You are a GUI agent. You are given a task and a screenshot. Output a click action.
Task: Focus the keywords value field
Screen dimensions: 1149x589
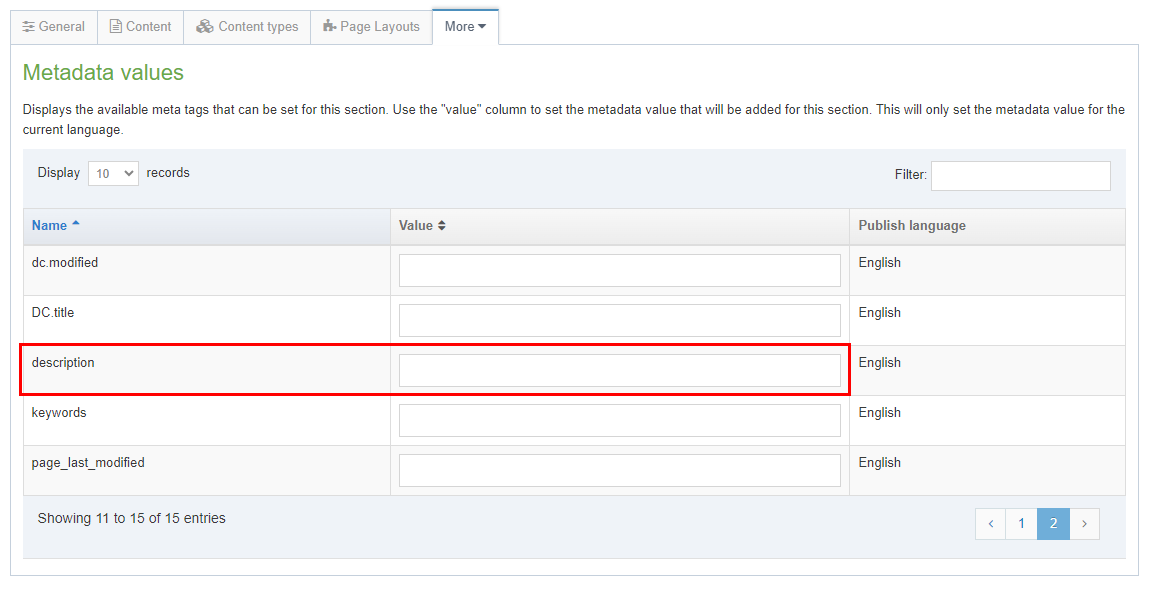point(620,421)
